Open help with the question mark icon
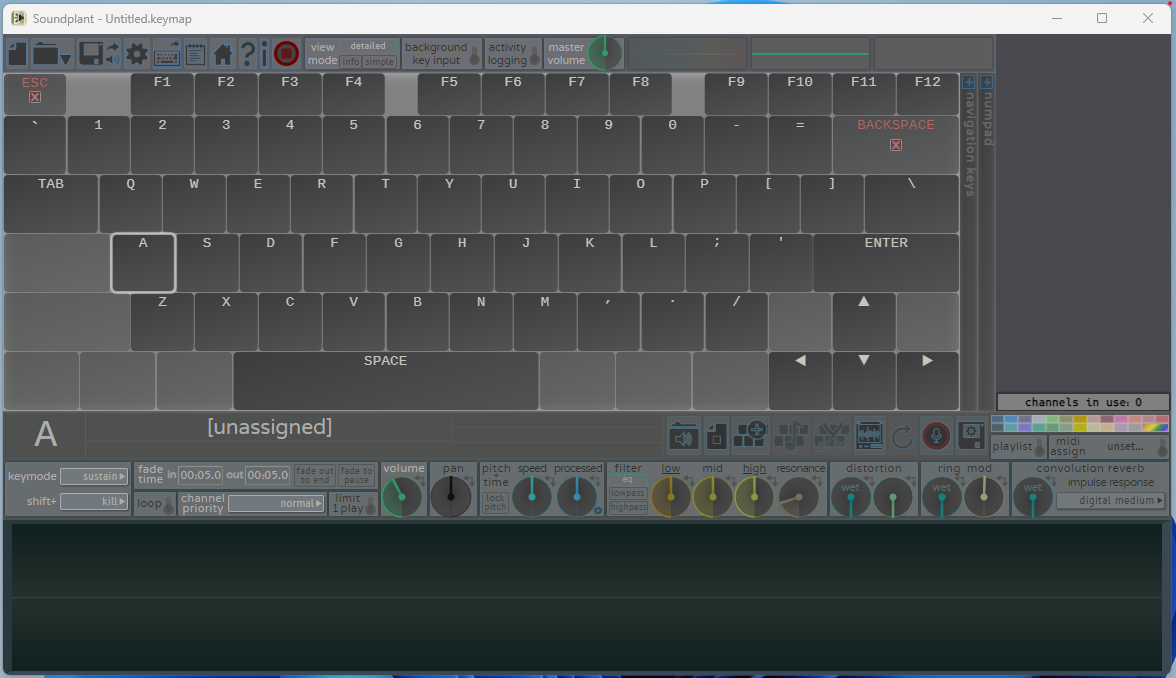This screenshot has width=1176, height=678. (247, 54)
